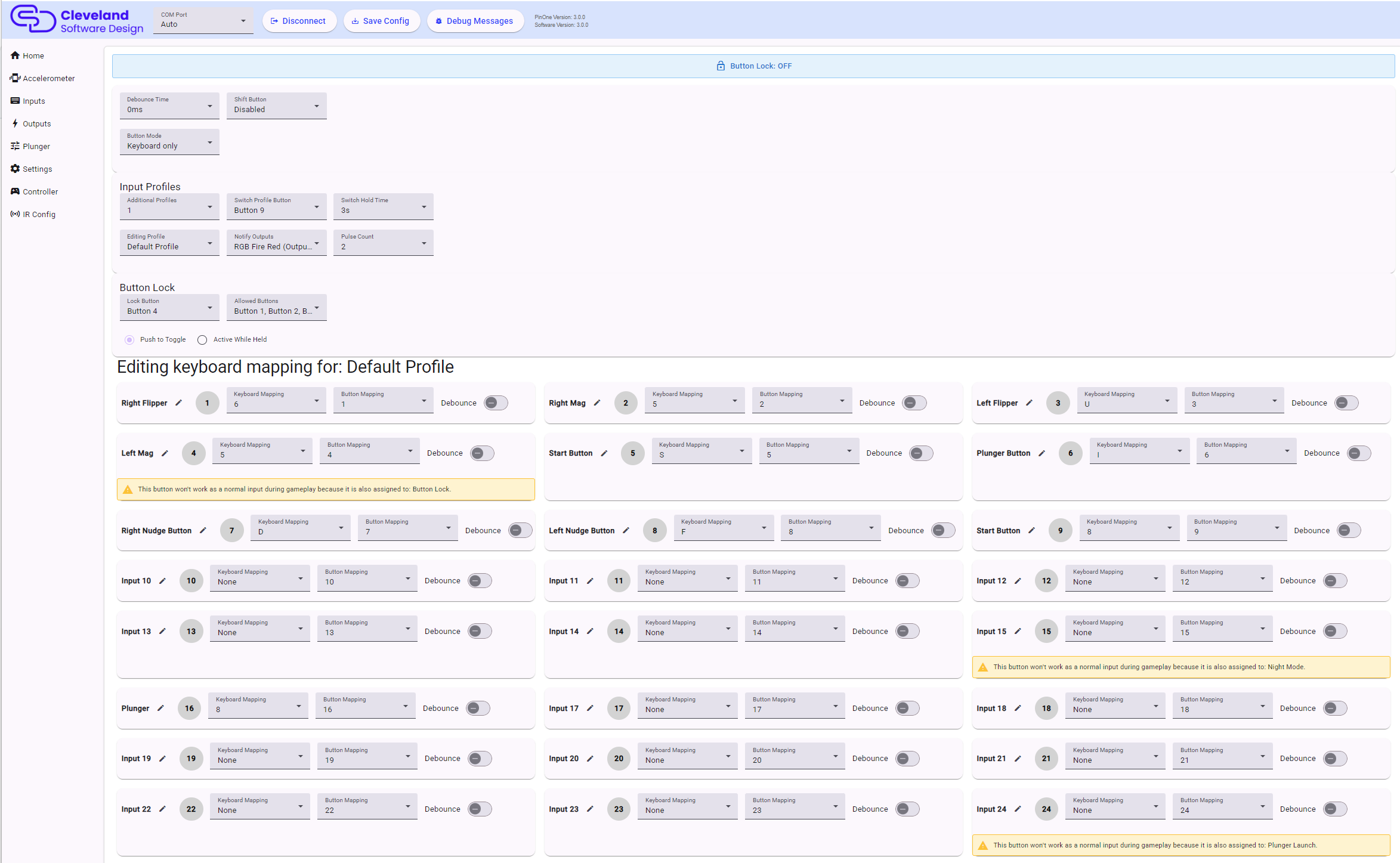Click the warning triangle on the Left Mag notice

click(128, 490)
